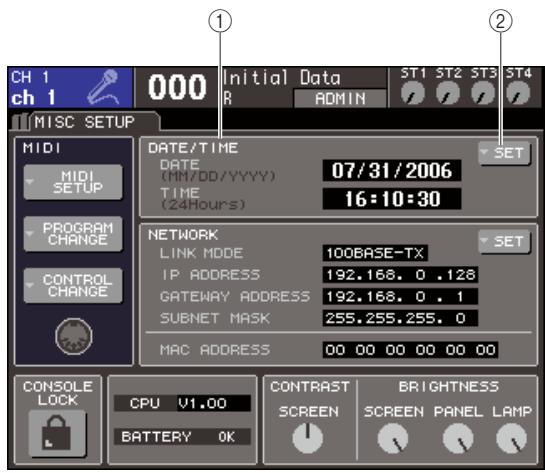Adjust the ST4 level knob
This screenshot has height=473, width=545.
pos(518,93)
